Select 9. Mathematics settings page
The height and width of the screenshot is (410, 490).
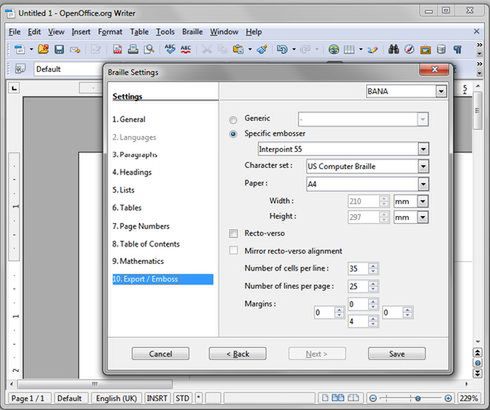click(138, 261)
